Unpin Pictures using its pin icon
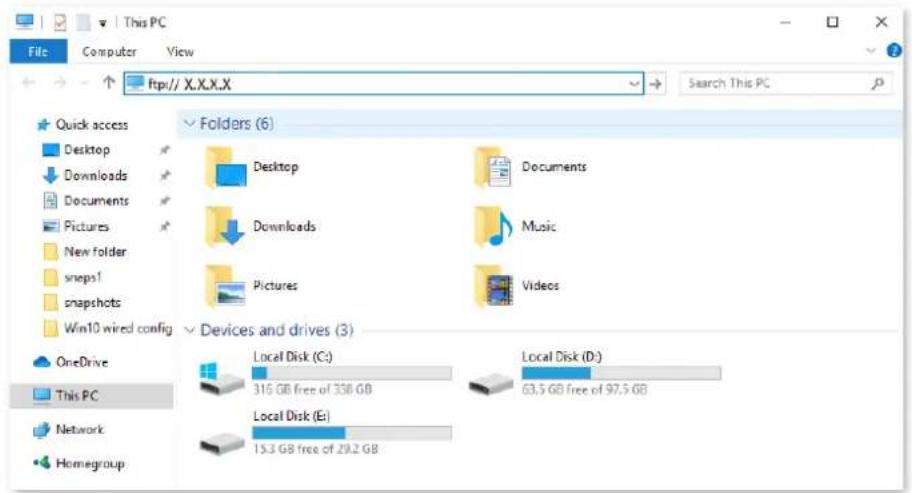Screen dimensions: 912x493 pyautogui.click(x=165, y=226)
